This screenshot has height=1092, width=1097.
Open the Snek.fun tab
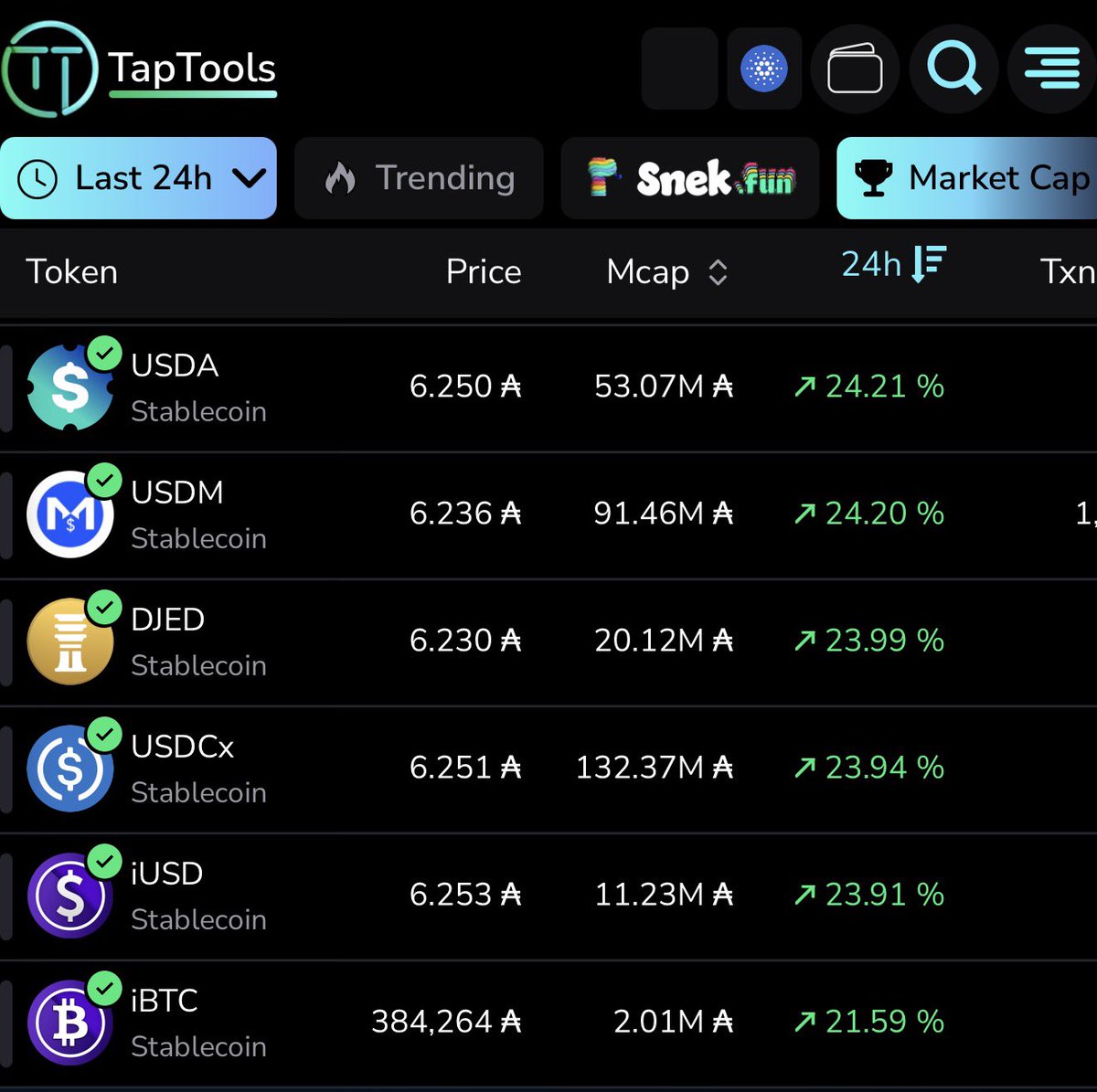[690, 178]
